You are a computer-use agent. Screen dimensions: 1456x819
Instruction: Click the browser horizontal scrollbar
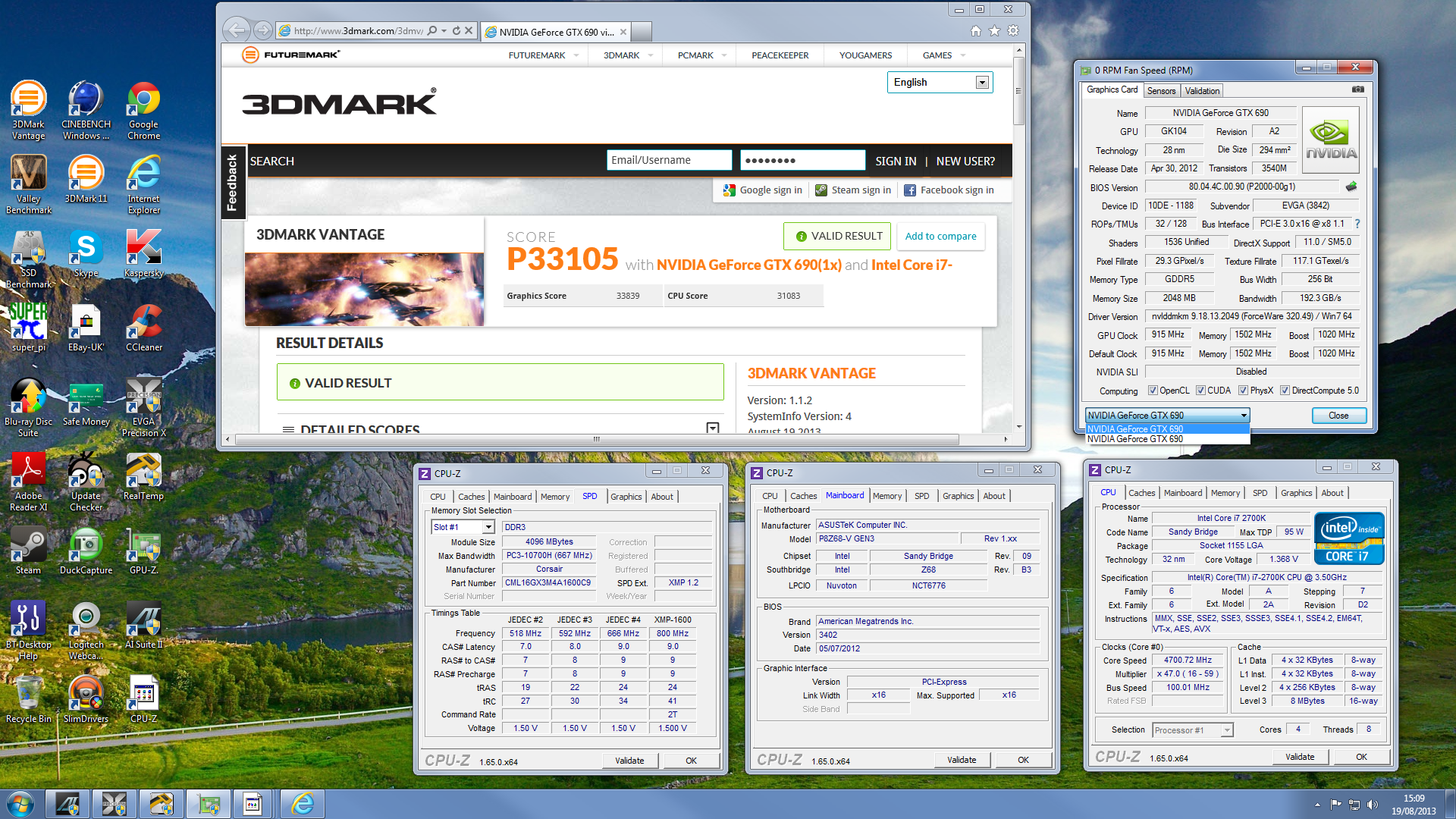click(596, 439)
